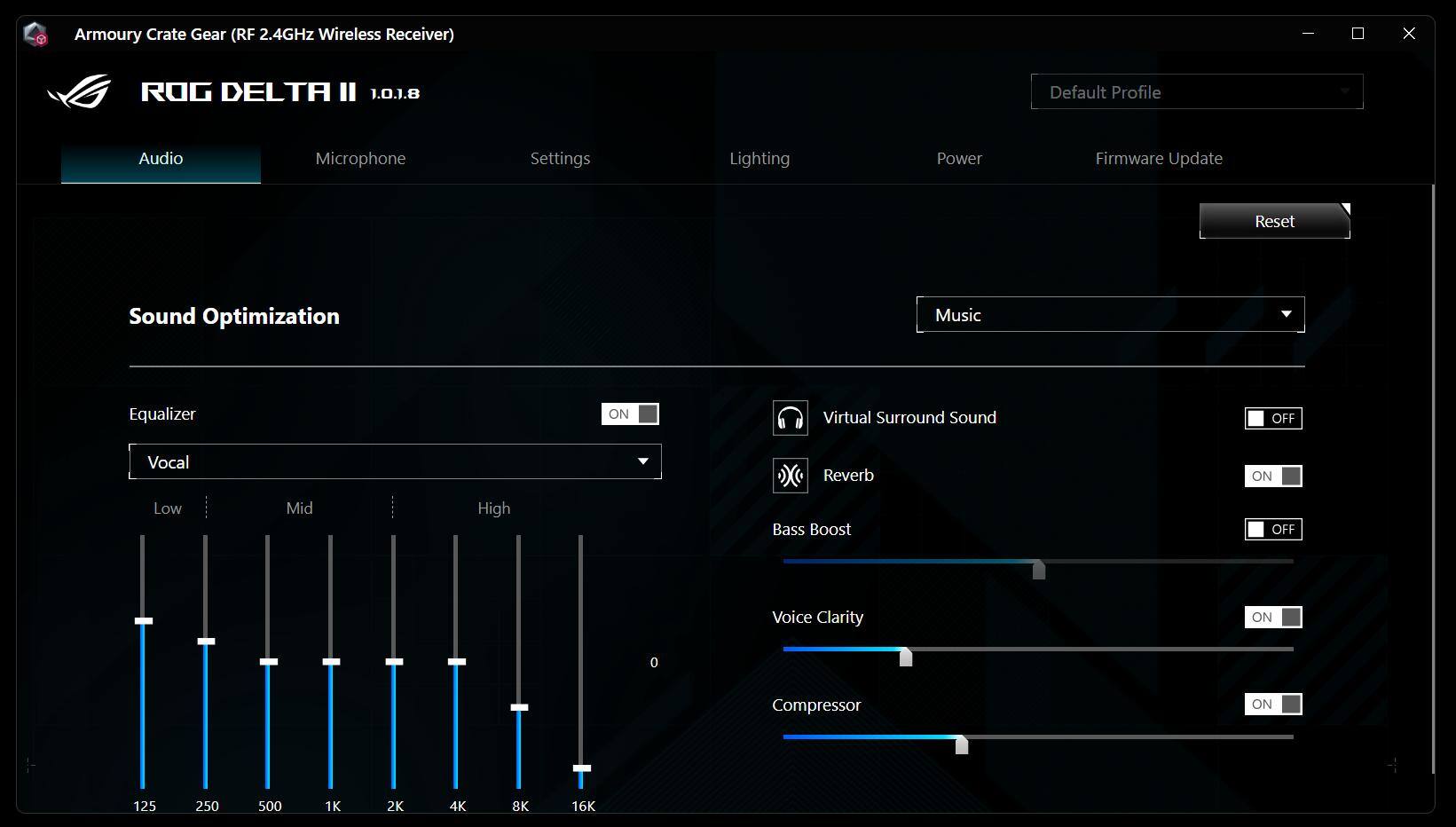Turn off the Voice Clarity toggle
The image size is (1456, 827).
click(x=1272, y=618)
